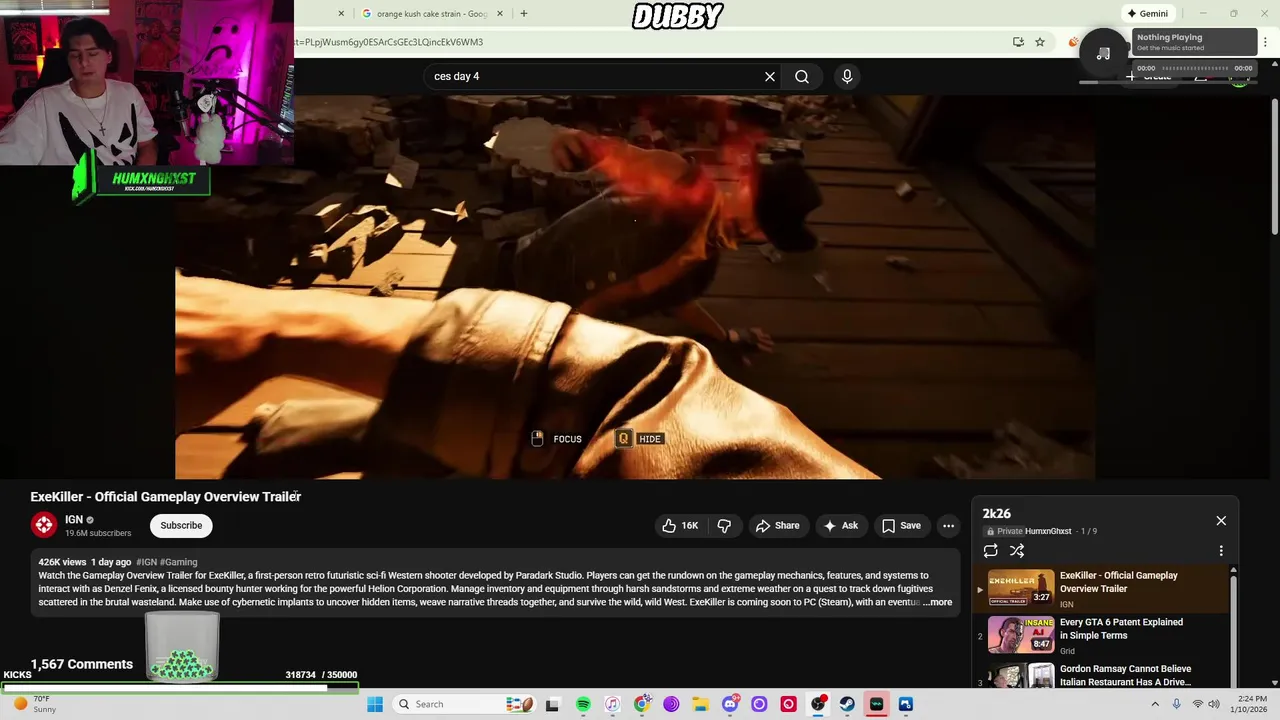Open Spotify from taskbar

(x=583, y=704)
